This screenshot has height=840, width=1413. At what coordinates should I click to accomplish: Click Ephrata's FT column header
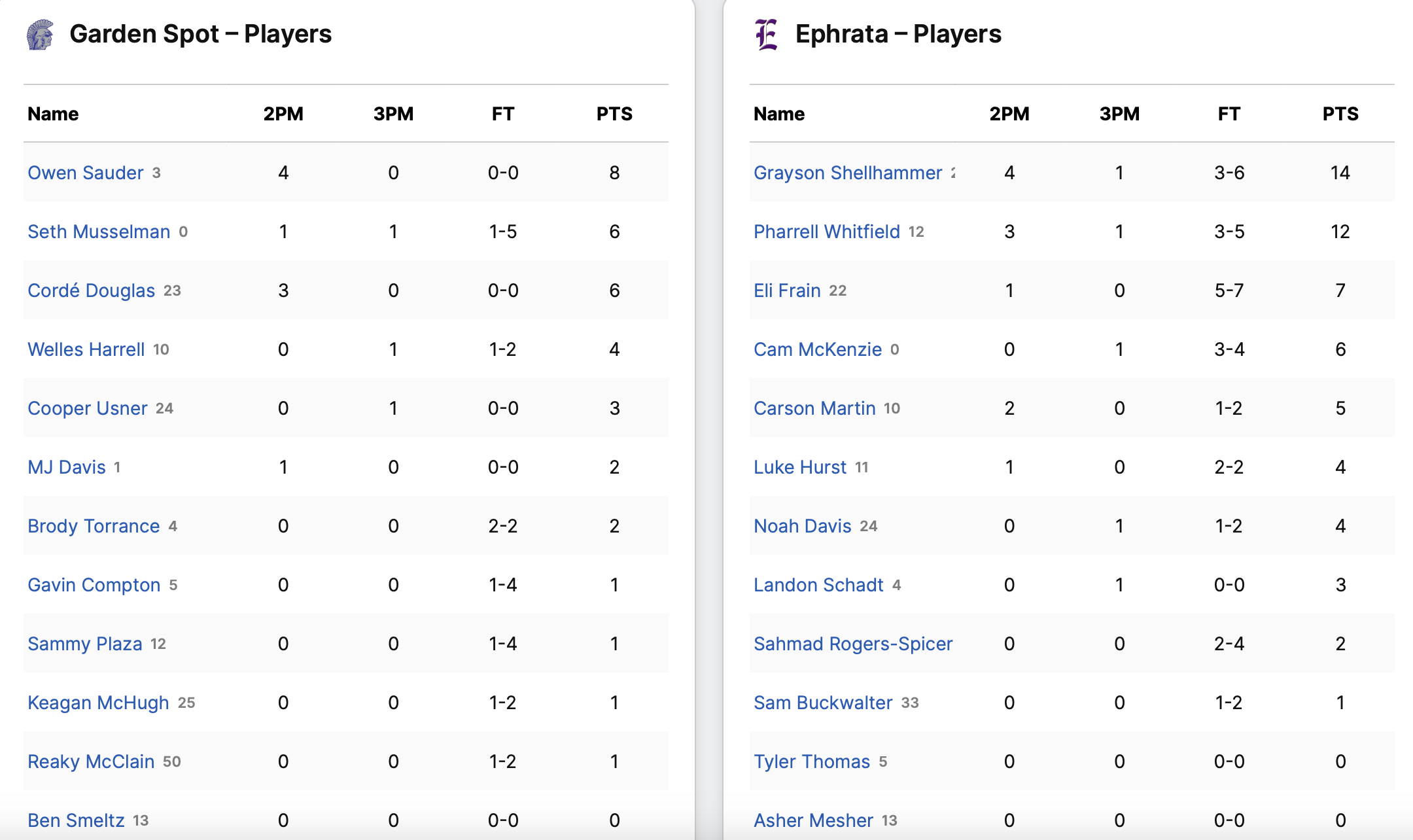(1229, 114)
